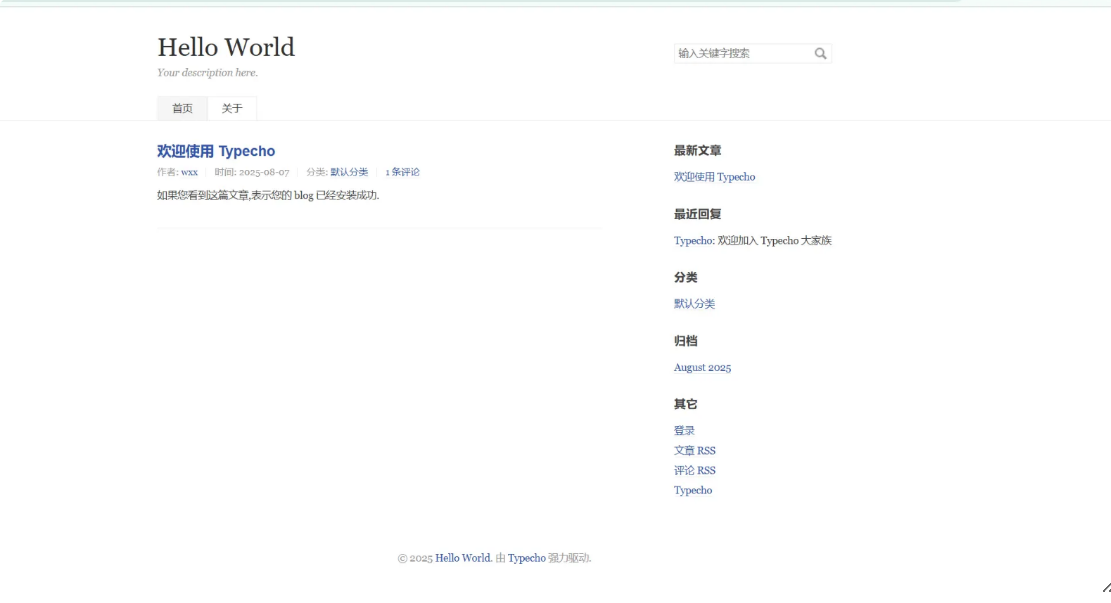Click the 登录 login link

click(682, 429)
